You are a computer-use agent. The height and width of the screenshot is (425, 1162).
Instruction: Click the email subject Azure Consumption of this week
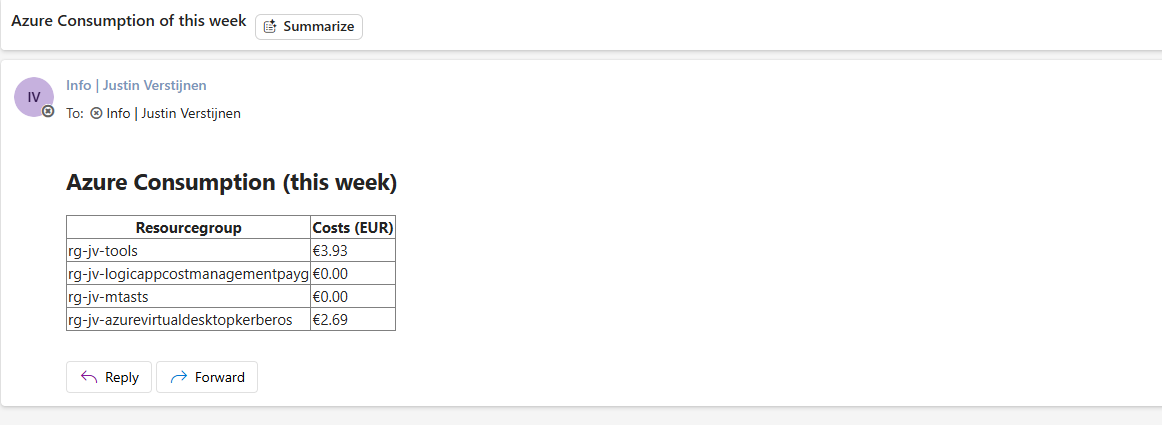click(x=129, y=21)
